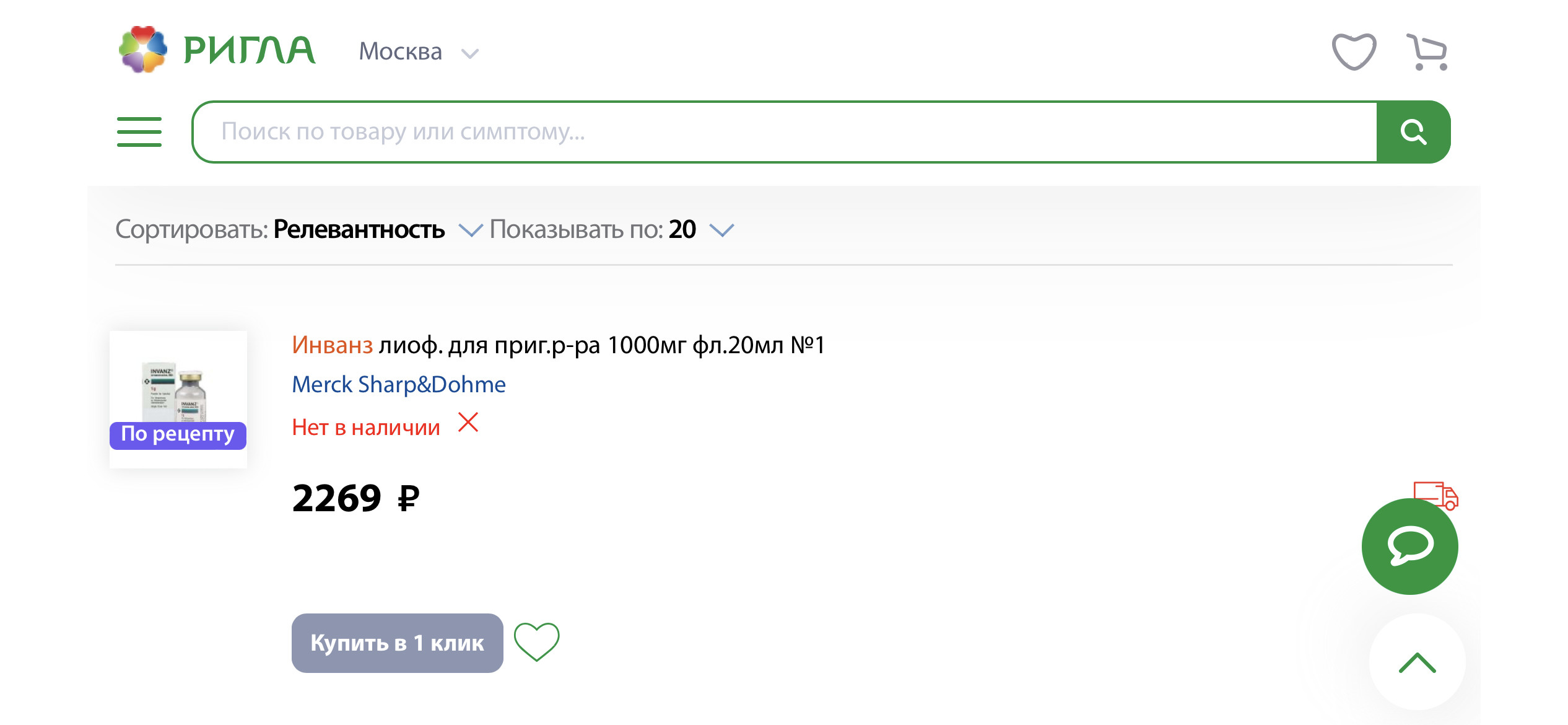
Task: Open the shopping cart icon
Action: 1427,52
